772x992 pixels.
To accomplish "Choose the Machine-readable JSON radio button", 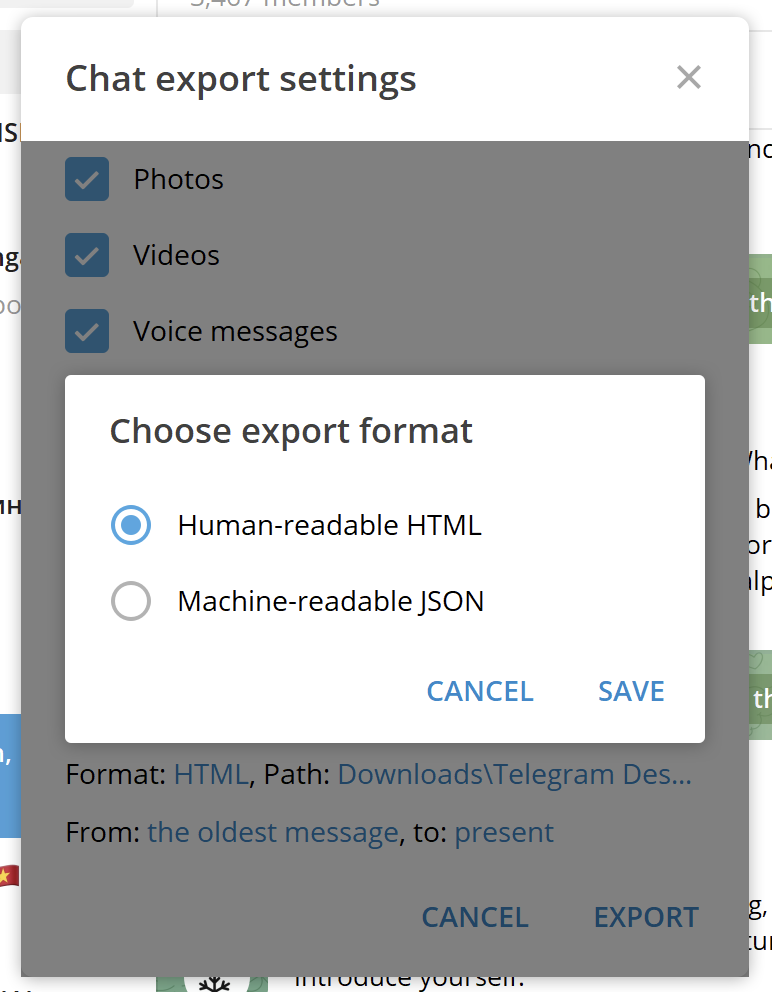I will click(131, 601).
